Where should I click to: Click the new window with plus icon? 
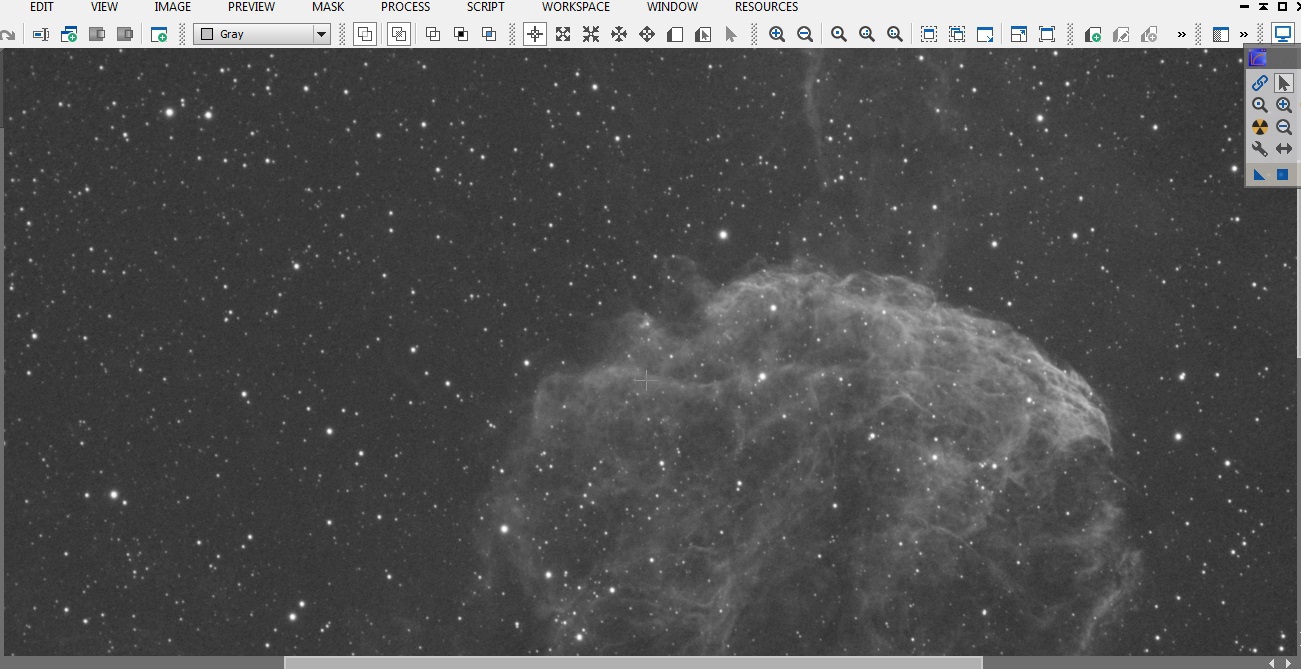pyautogui.click(x=69, y=34)
